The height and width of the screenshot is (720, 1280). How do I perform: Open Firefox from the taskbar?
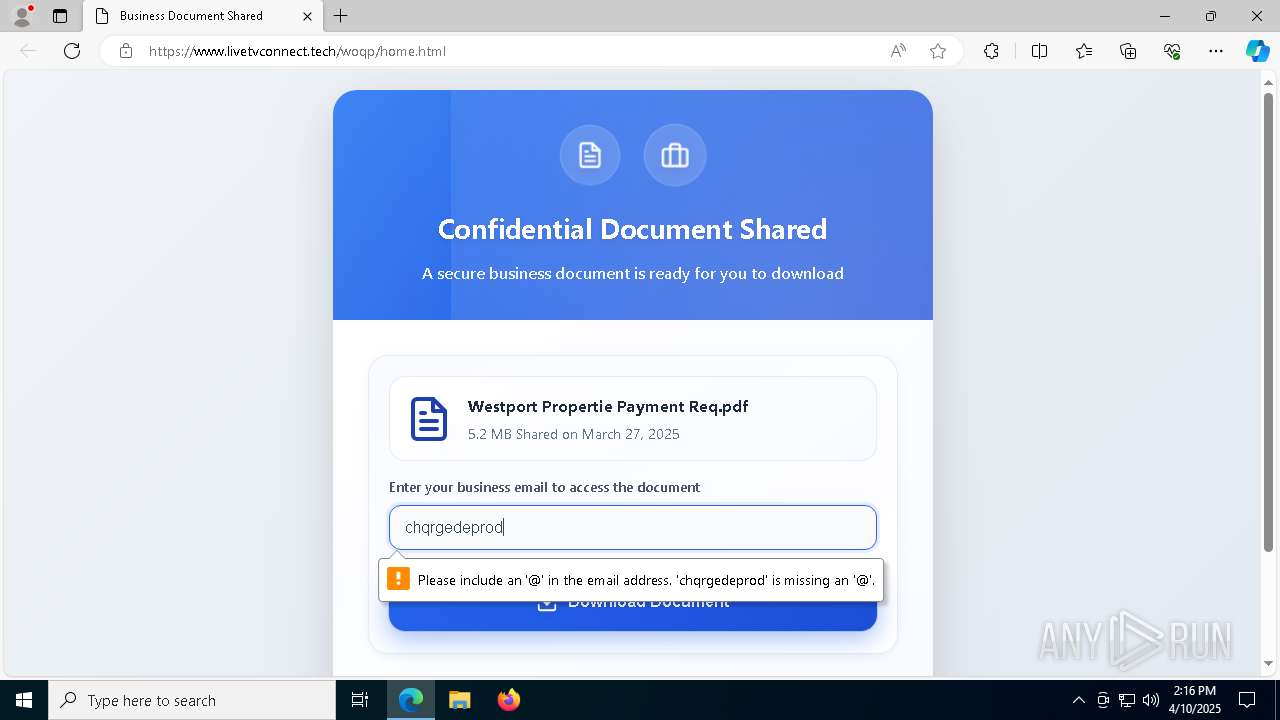508,700
